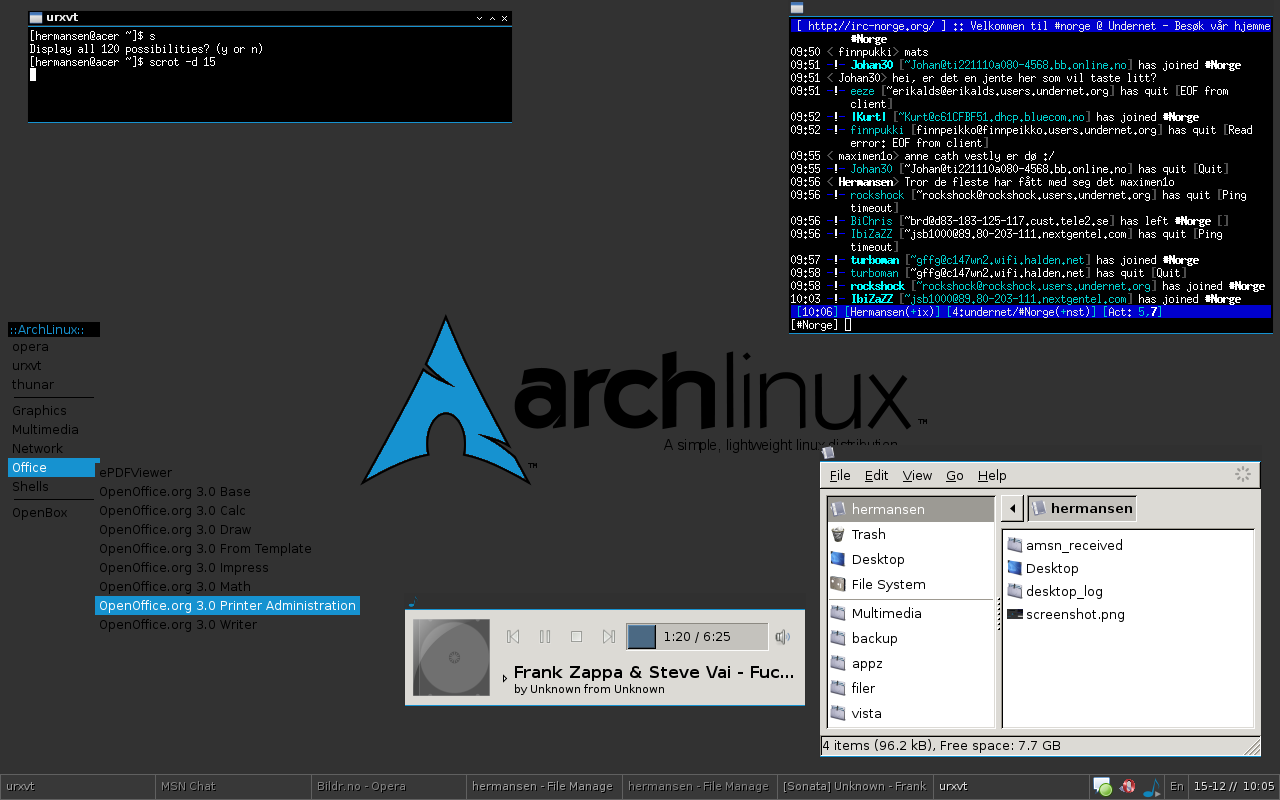Expand the Shells submenu
The width and height of the screenshot is (1280, 800).
click(53, 487)
